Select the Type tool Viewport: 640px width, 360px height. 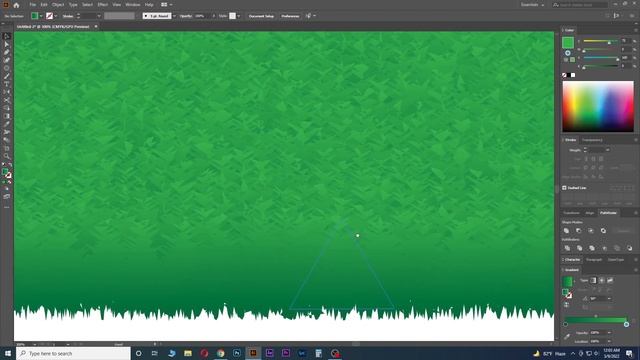coord(7,84)
